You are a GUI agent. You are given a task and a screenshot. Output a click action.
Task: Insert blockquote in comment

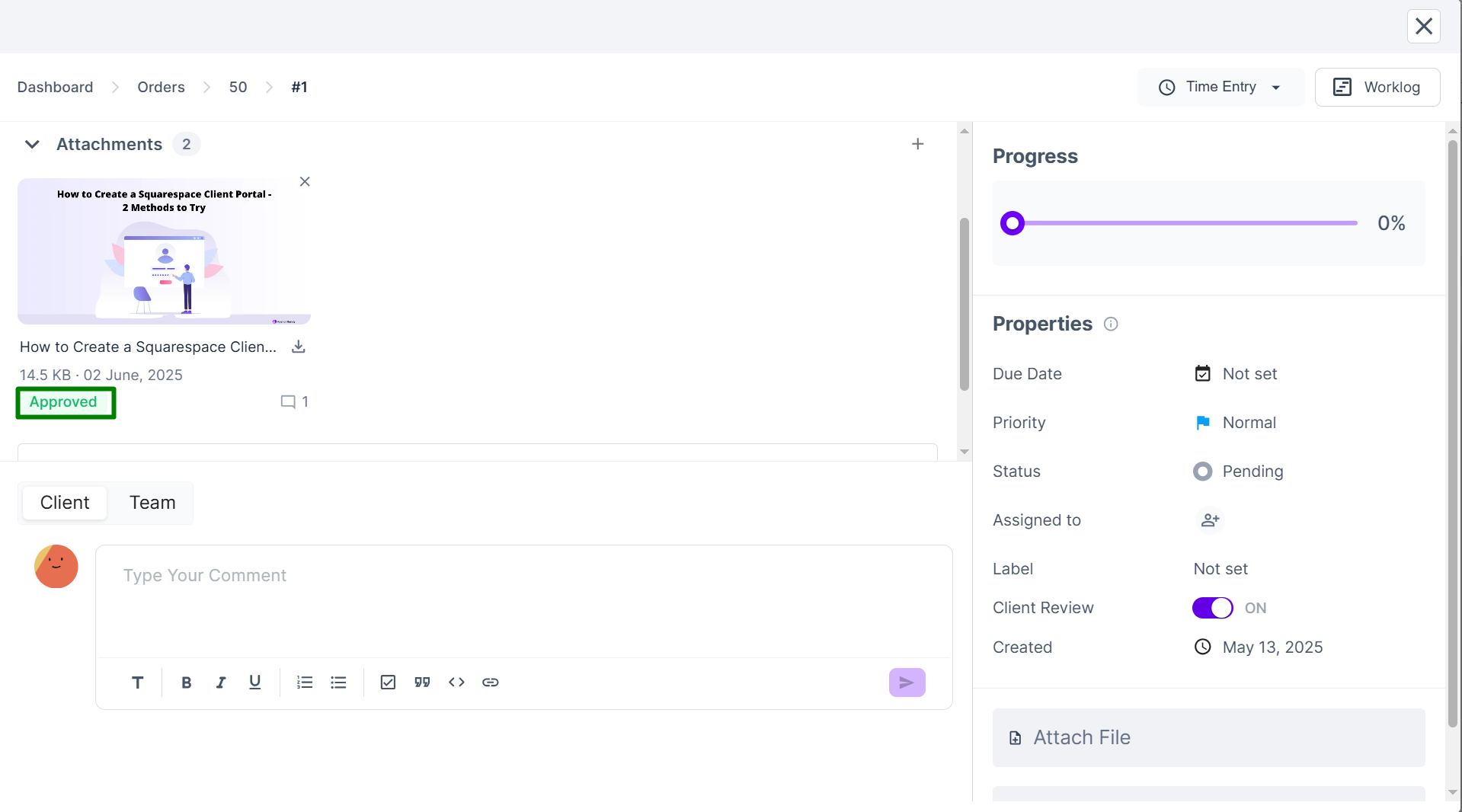coord(422,683)
